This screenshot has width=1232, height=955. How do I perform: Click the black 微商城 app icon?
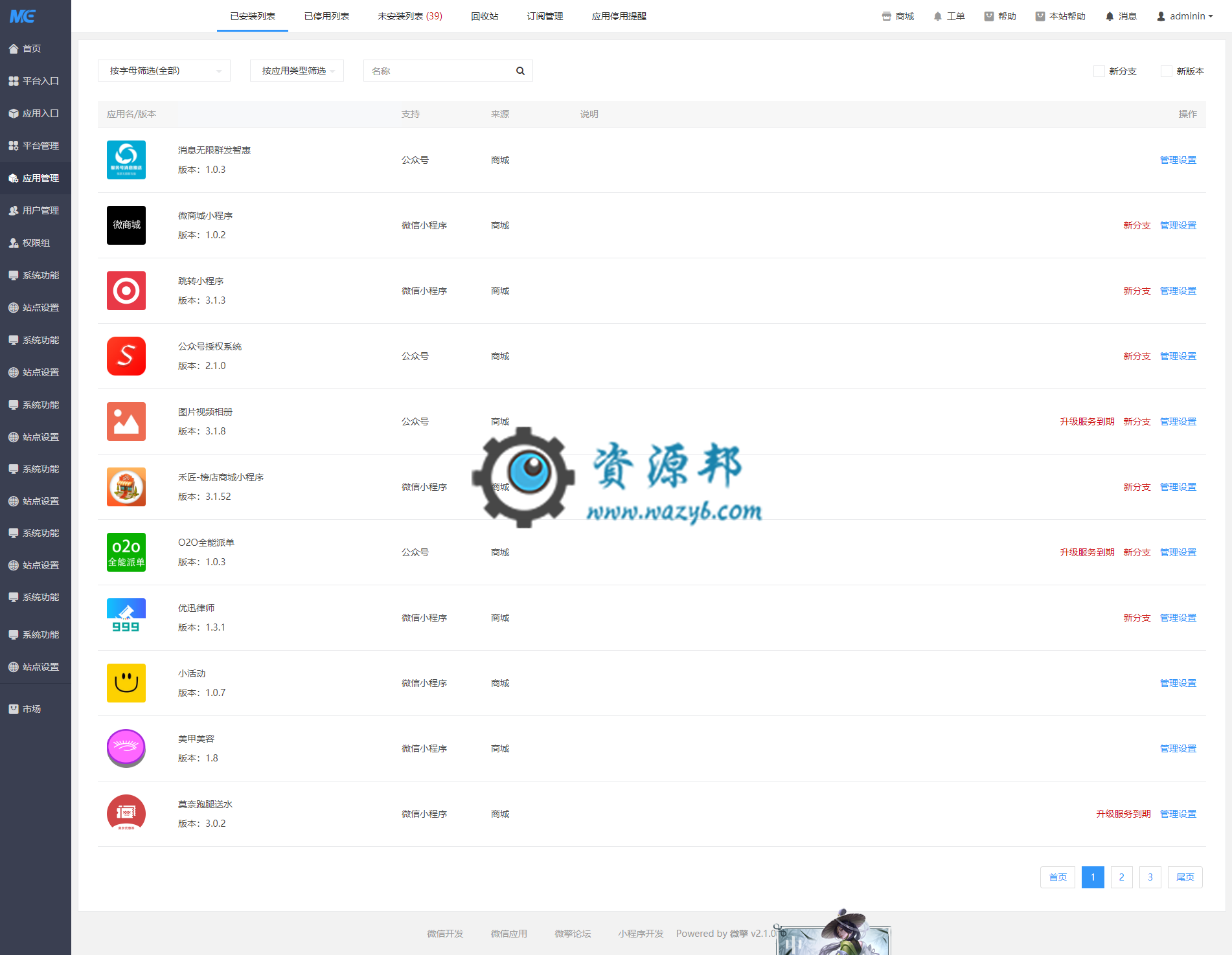(x=126, y=225)
